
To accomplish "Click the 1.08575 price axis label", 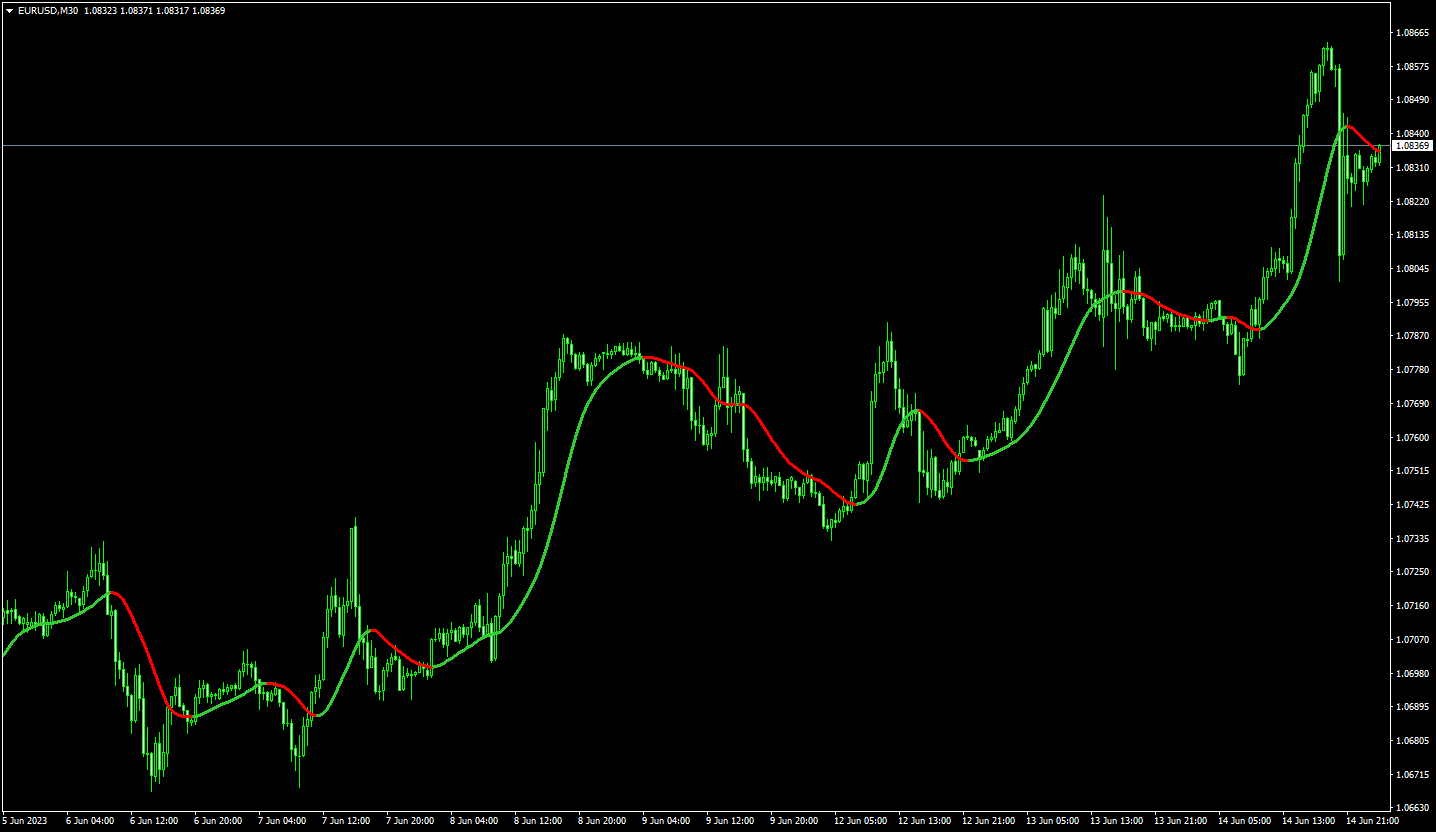I will [x=1412, y=66].
